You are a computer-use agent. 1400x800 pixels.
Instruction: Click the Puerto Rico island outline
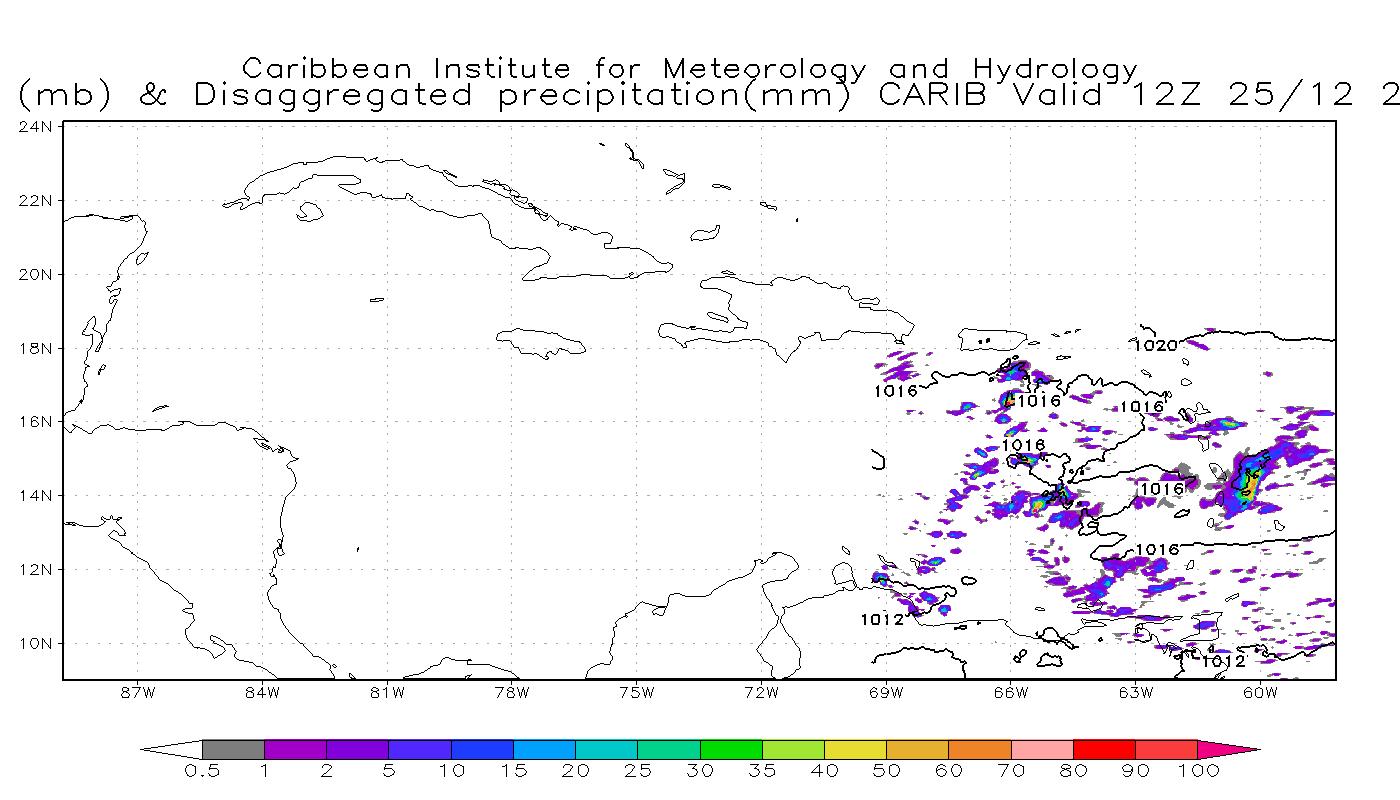pos(992,339)
